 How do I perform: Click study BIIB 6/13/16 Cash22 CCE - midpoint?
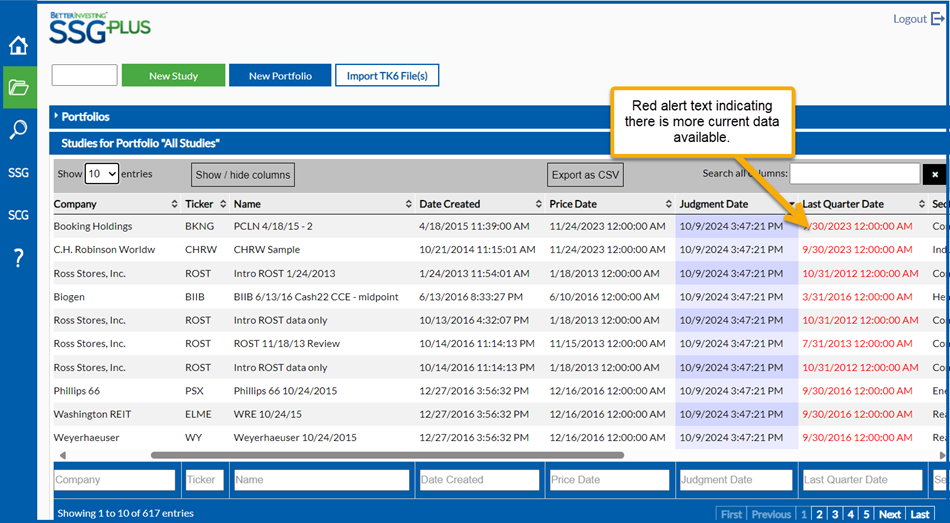pyautogui.click(x=316, y=297)
